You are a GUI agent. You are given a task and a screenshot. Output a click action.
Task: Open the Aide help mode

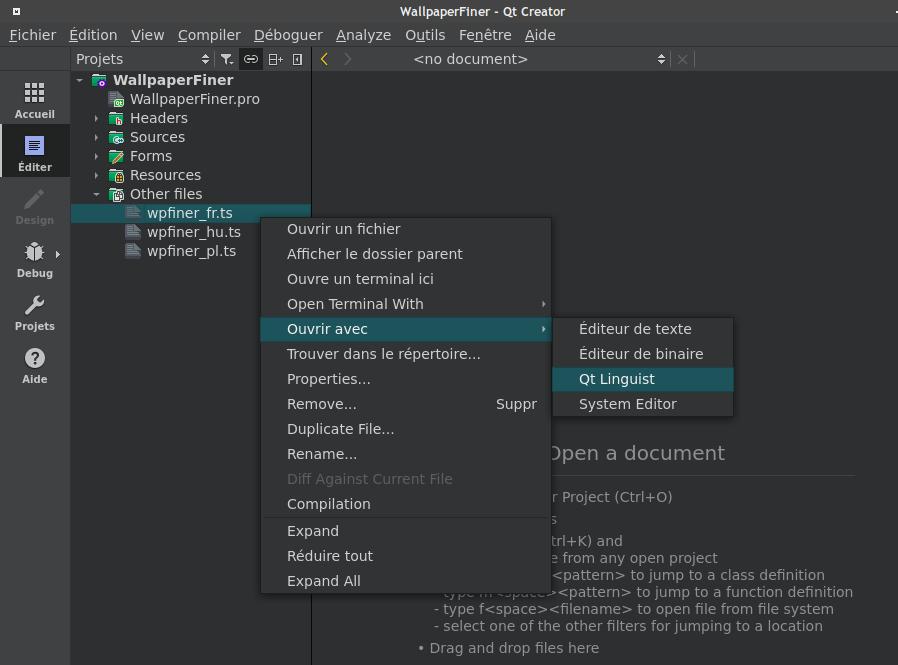34,365
